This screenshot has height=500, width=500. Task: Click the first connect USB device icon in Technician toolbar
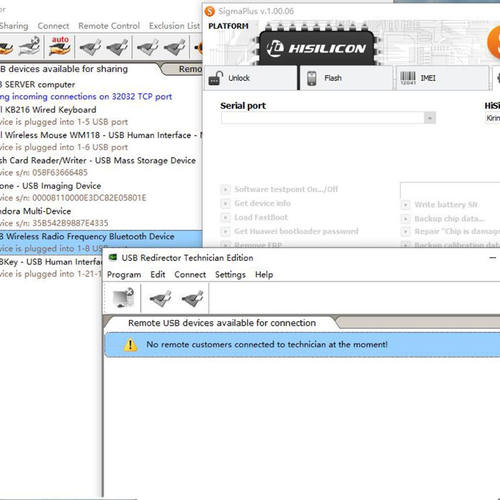tap(161, 298)
